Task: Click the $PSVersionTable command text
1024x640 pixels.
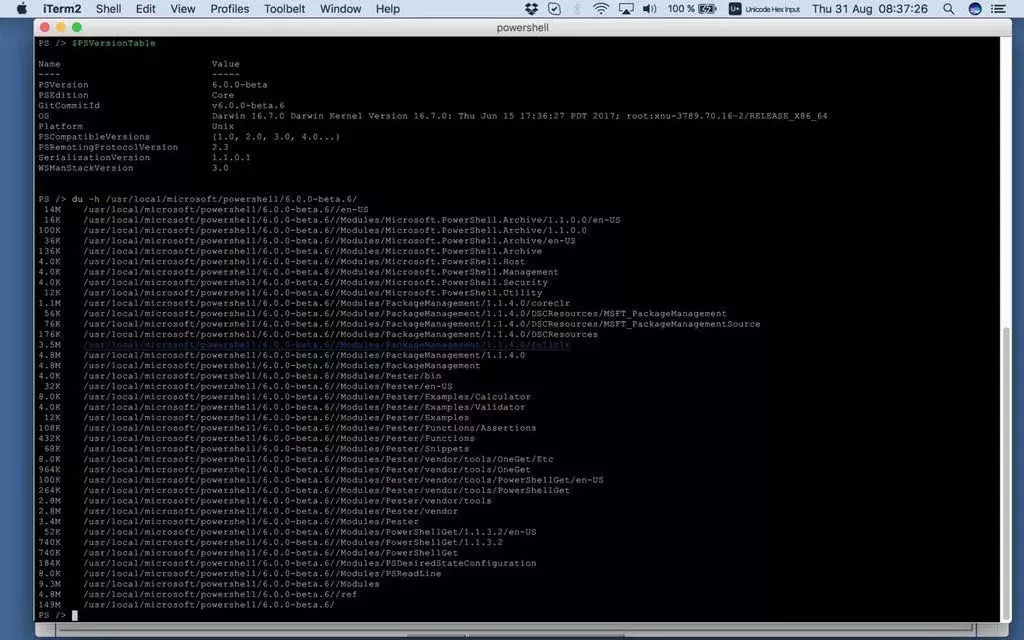Action: (x=114, y=43)
